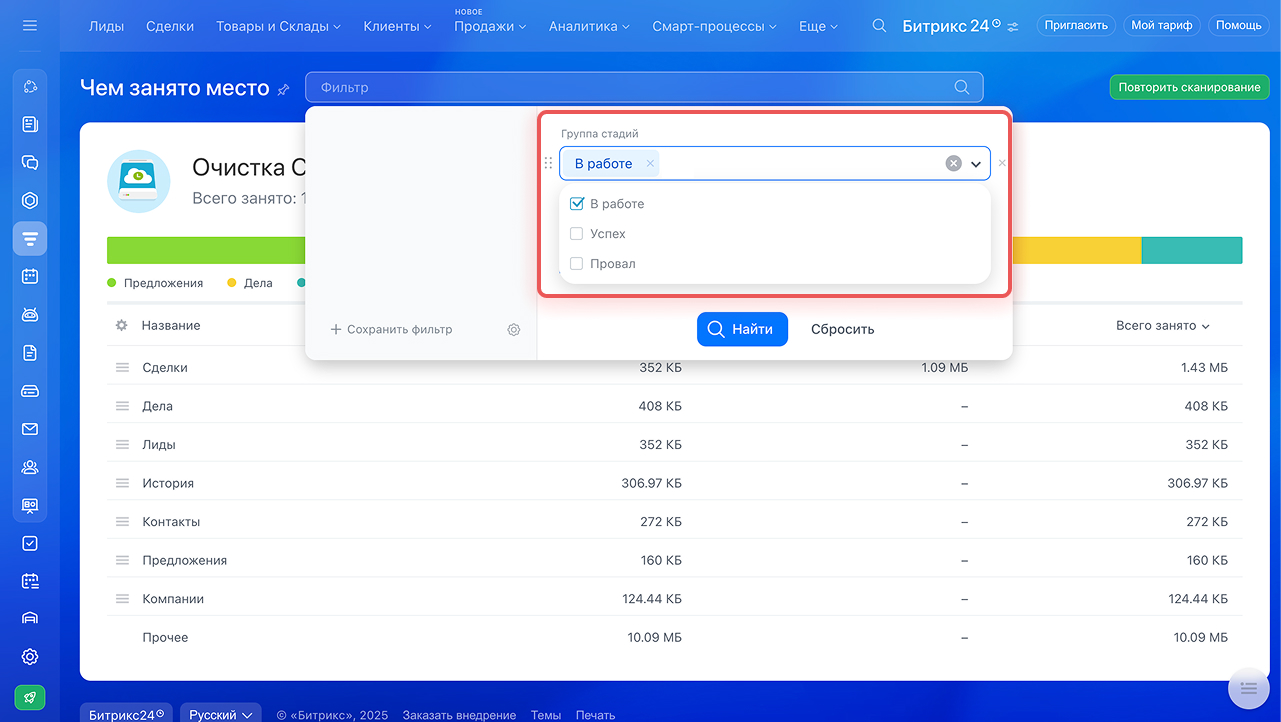
Task: Remove the Группа стадий filter field
Action: click(1002, 163)
